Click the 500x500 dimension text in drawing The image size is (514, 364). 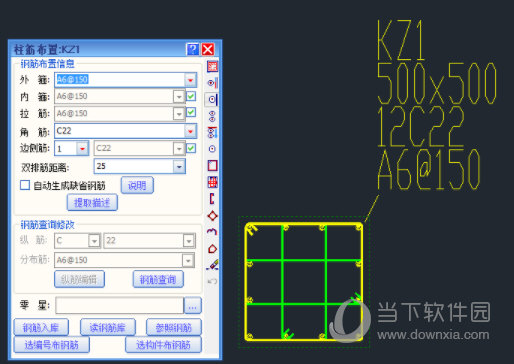437,83
